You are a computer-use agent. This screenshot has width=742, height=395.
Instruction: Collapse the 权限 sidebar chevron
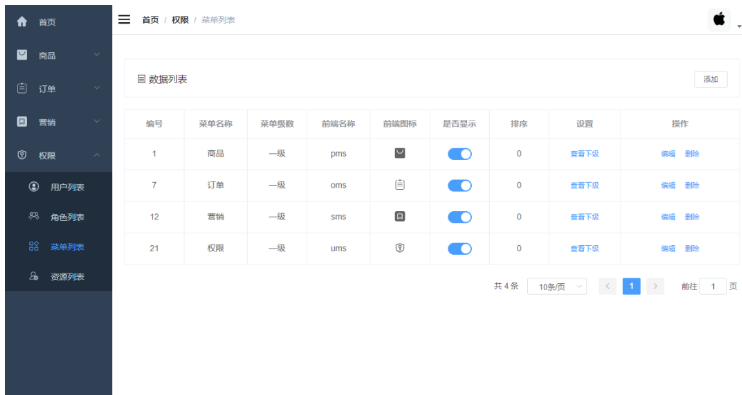[97, 155]
